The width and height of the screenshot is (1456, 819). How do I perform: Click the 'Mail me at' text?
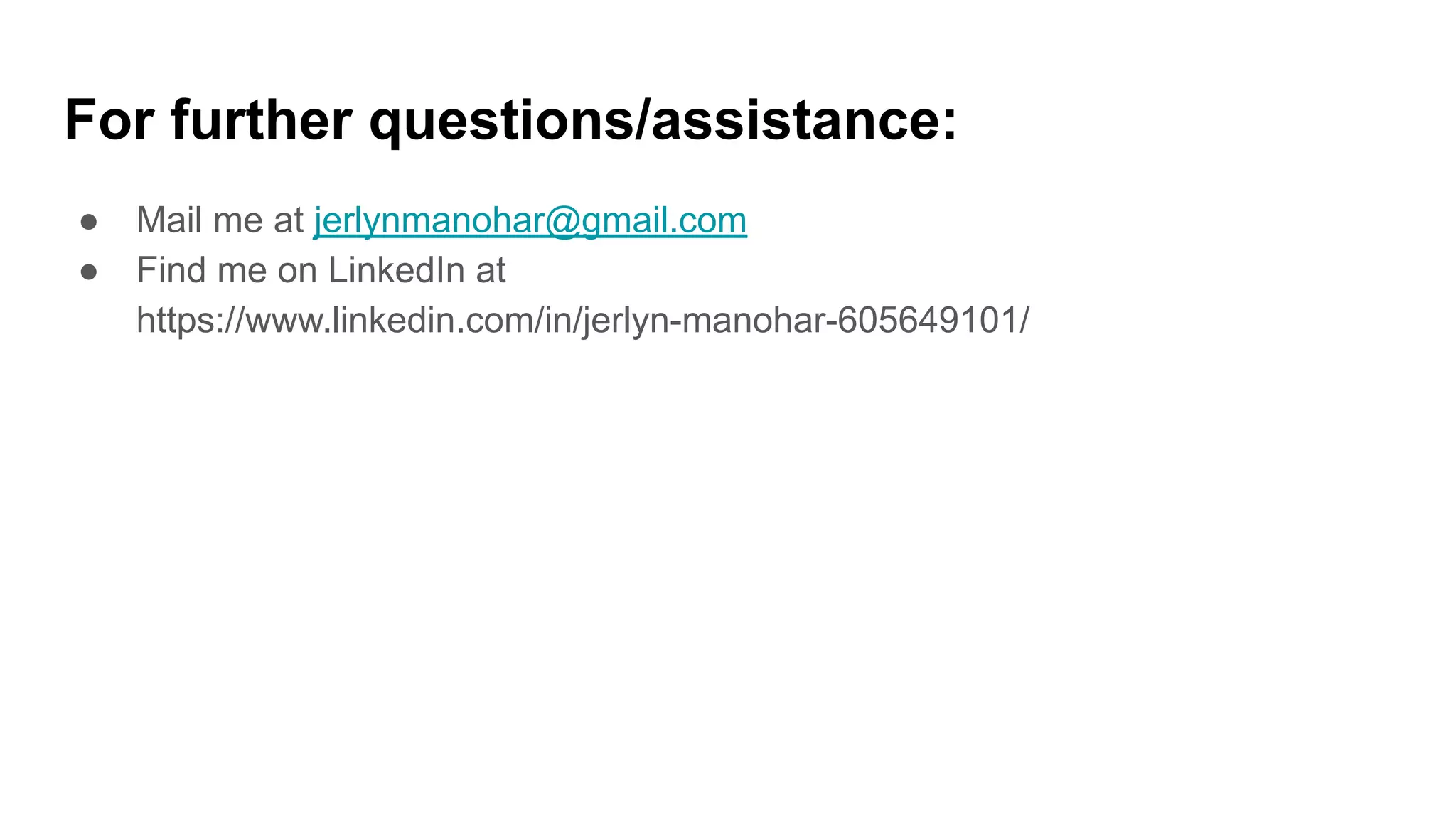[220, 220]
